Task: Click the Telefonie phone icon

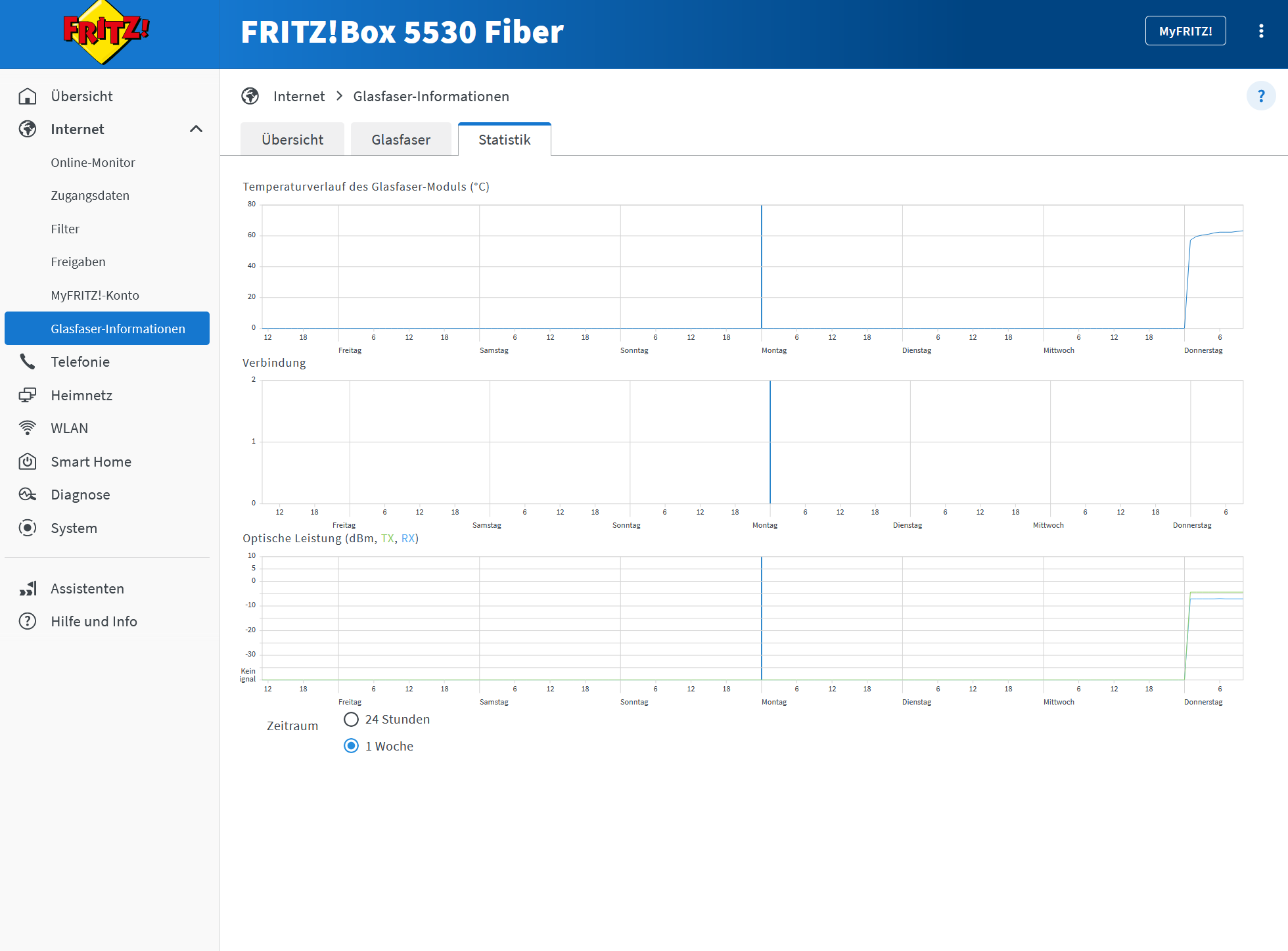Action: (28, 361)
